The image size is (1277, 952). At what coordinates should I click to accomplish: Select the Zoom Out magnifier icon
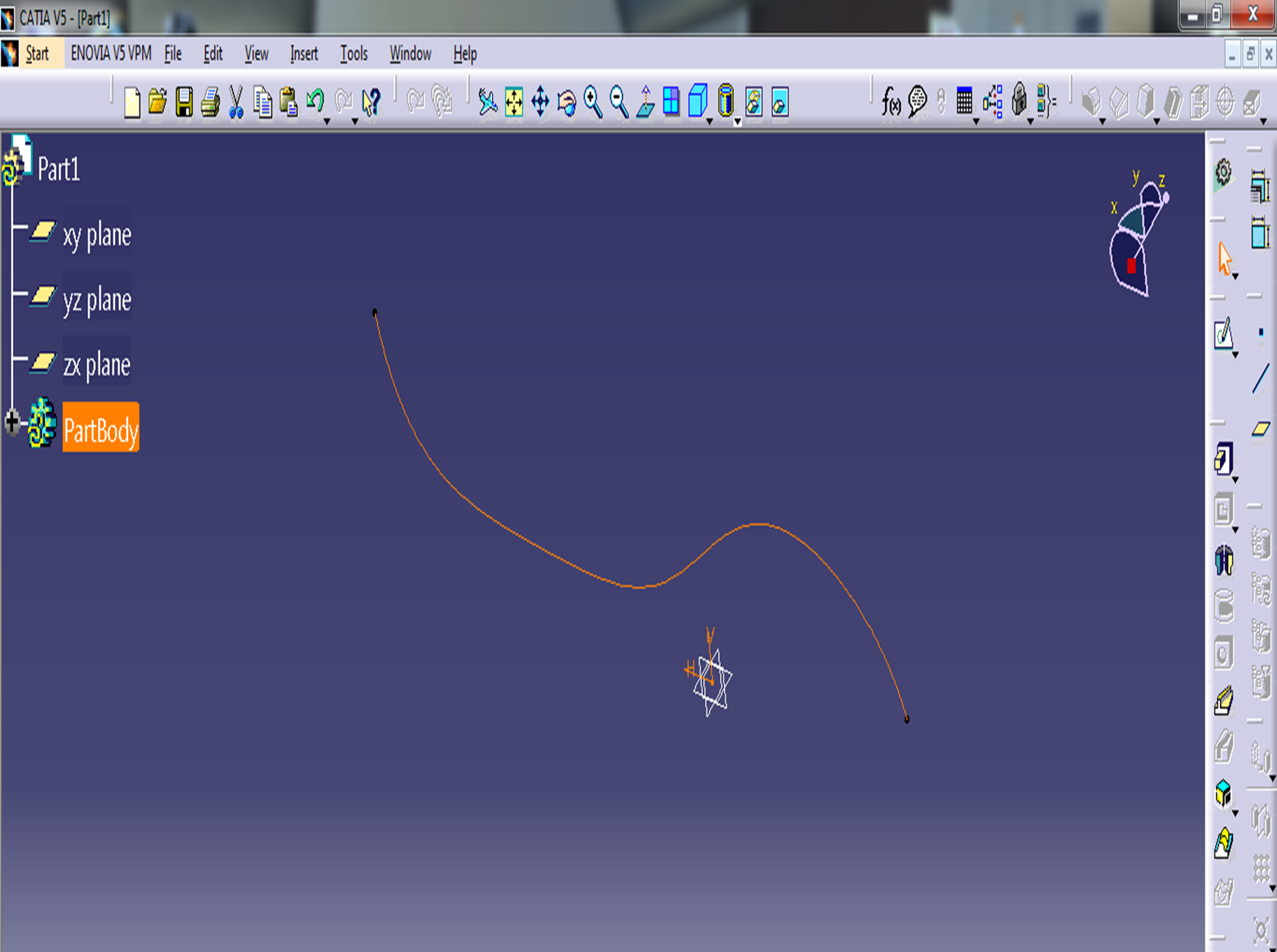coord(618,102)
